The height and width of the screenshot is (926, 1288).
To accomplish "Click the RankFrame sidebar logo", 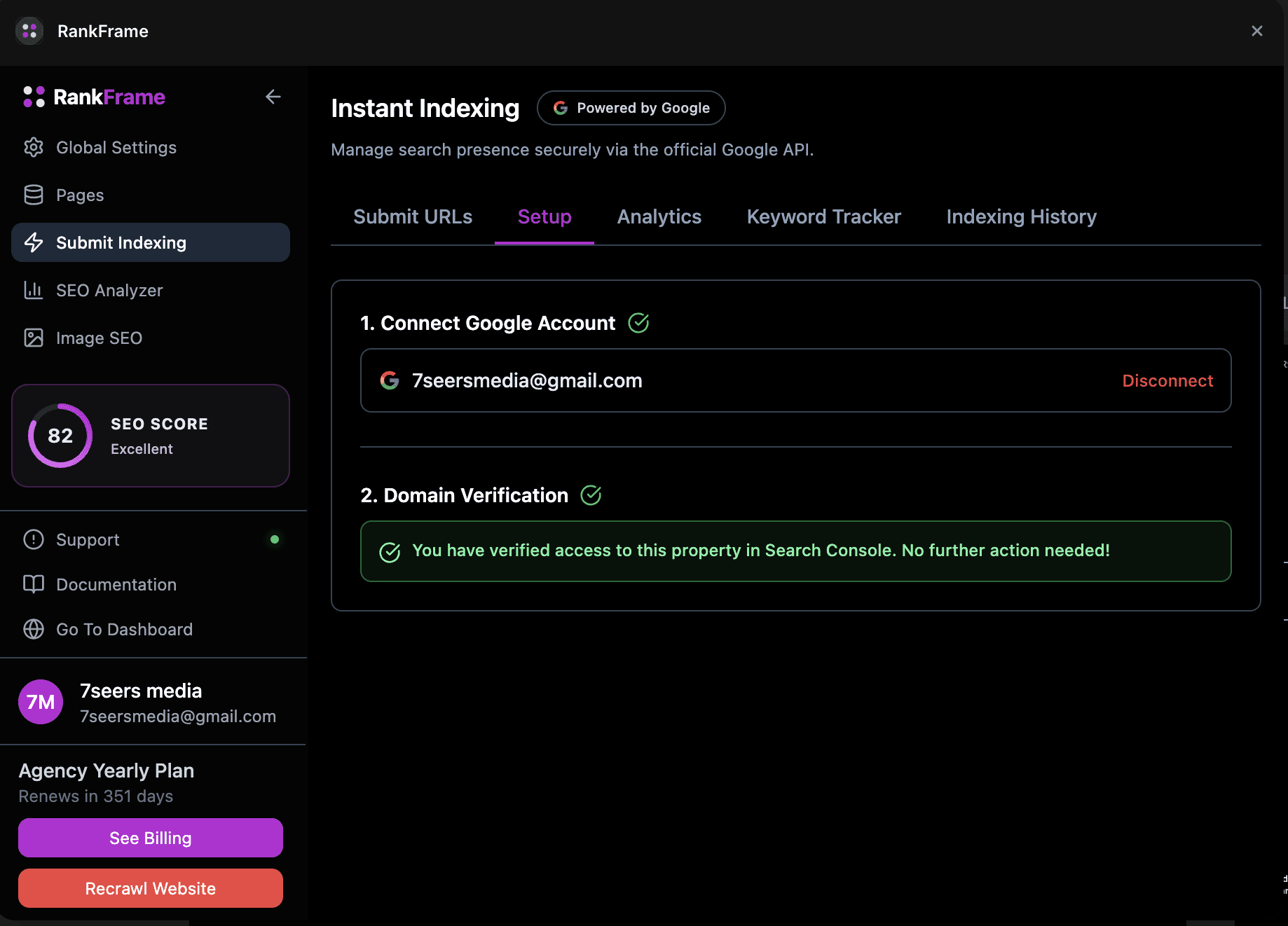I will tap(94, 97).
